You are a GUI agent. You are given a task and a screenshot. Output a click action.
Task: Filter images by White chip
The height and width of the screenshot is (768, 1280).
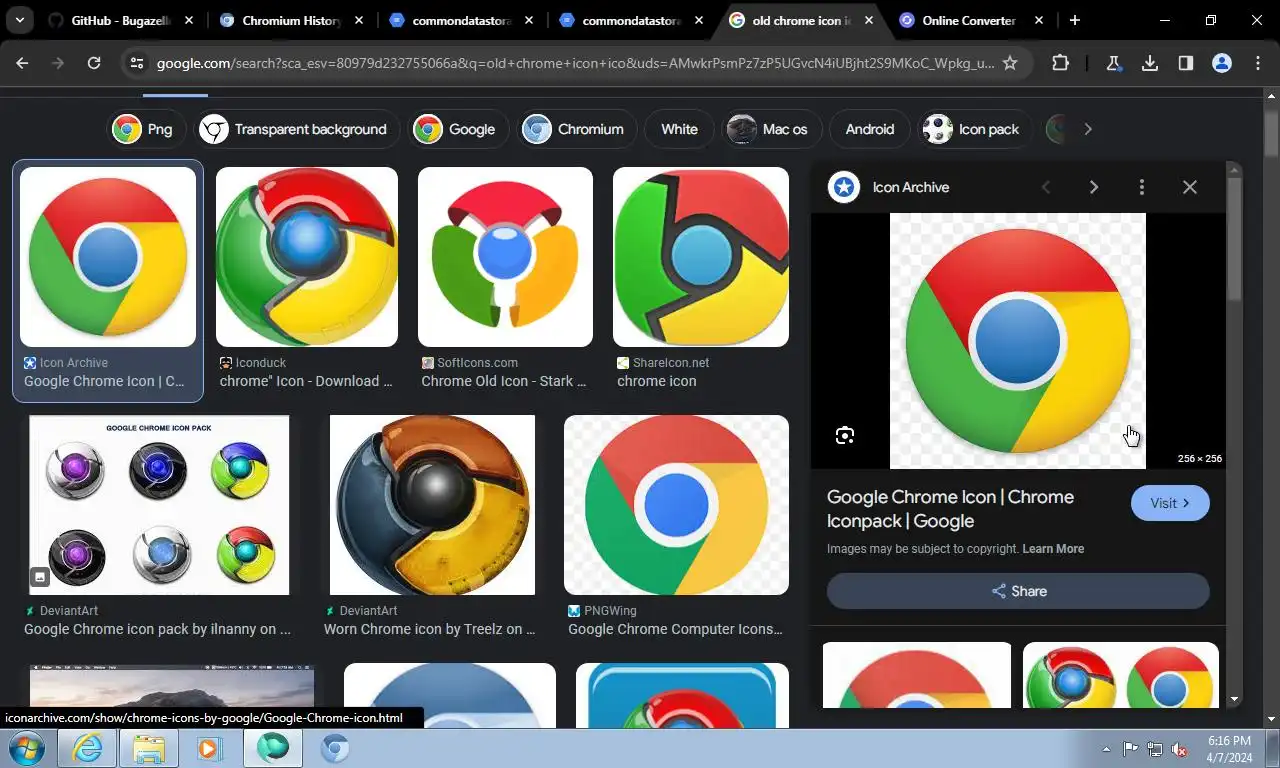(679, 129)
